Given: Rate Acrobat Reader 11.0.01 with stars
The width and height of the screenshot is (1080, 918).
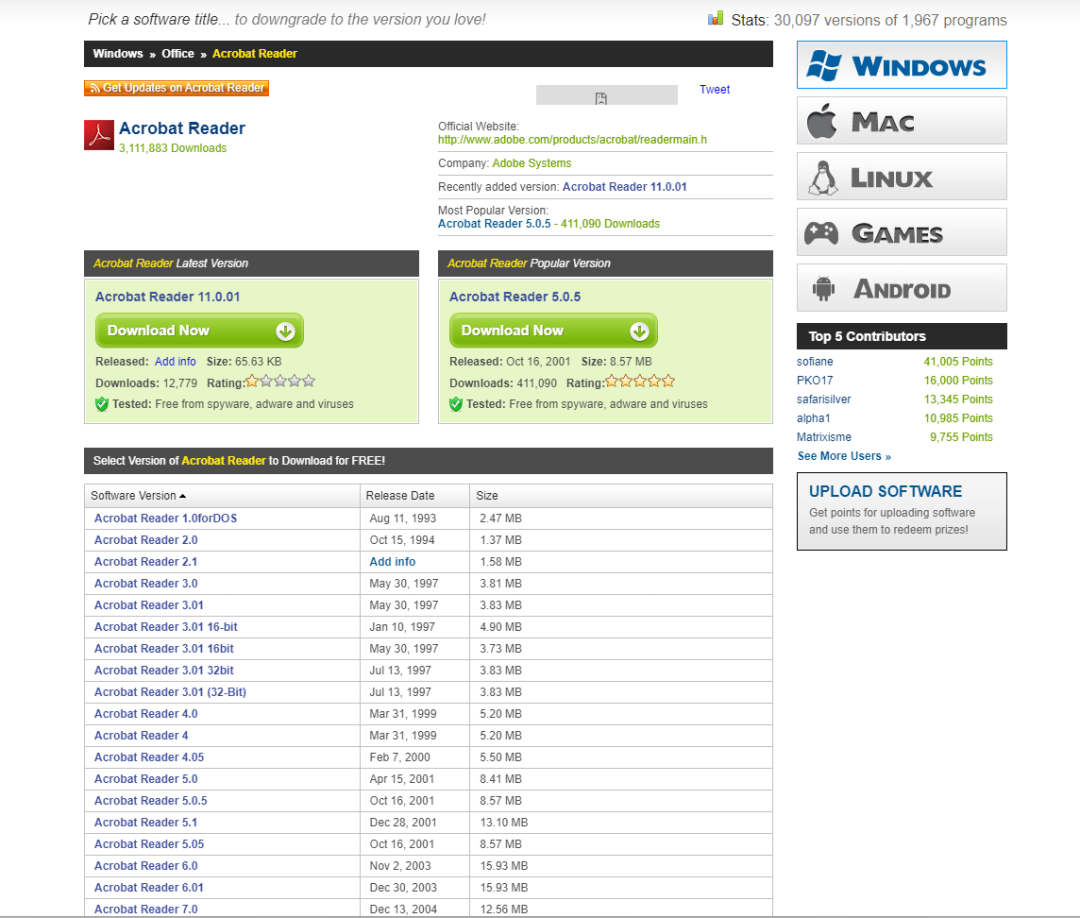Looking at the screenshot, I should coord(280,381).
